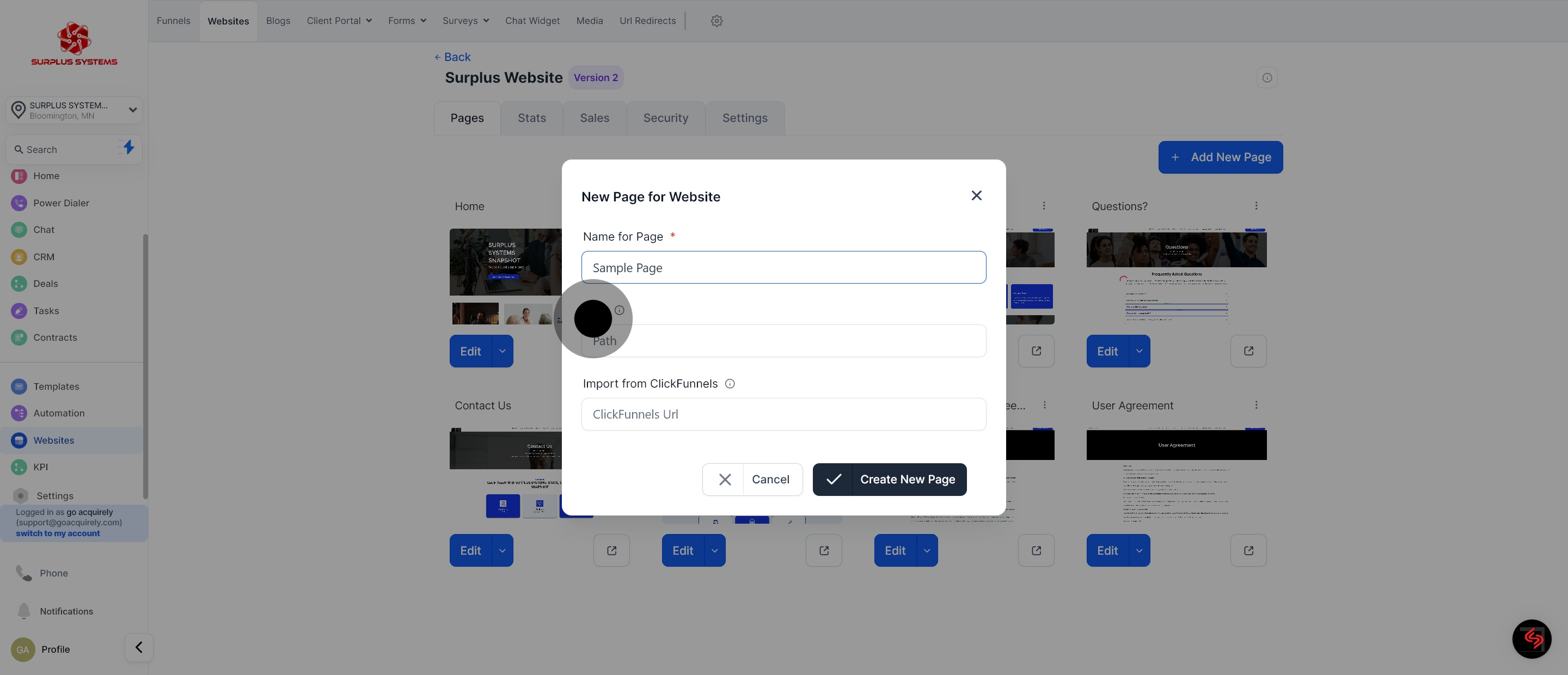Open the Surveys dropdown menu
This screenshot has height=675, width=1568.
[x=465, y=21]
